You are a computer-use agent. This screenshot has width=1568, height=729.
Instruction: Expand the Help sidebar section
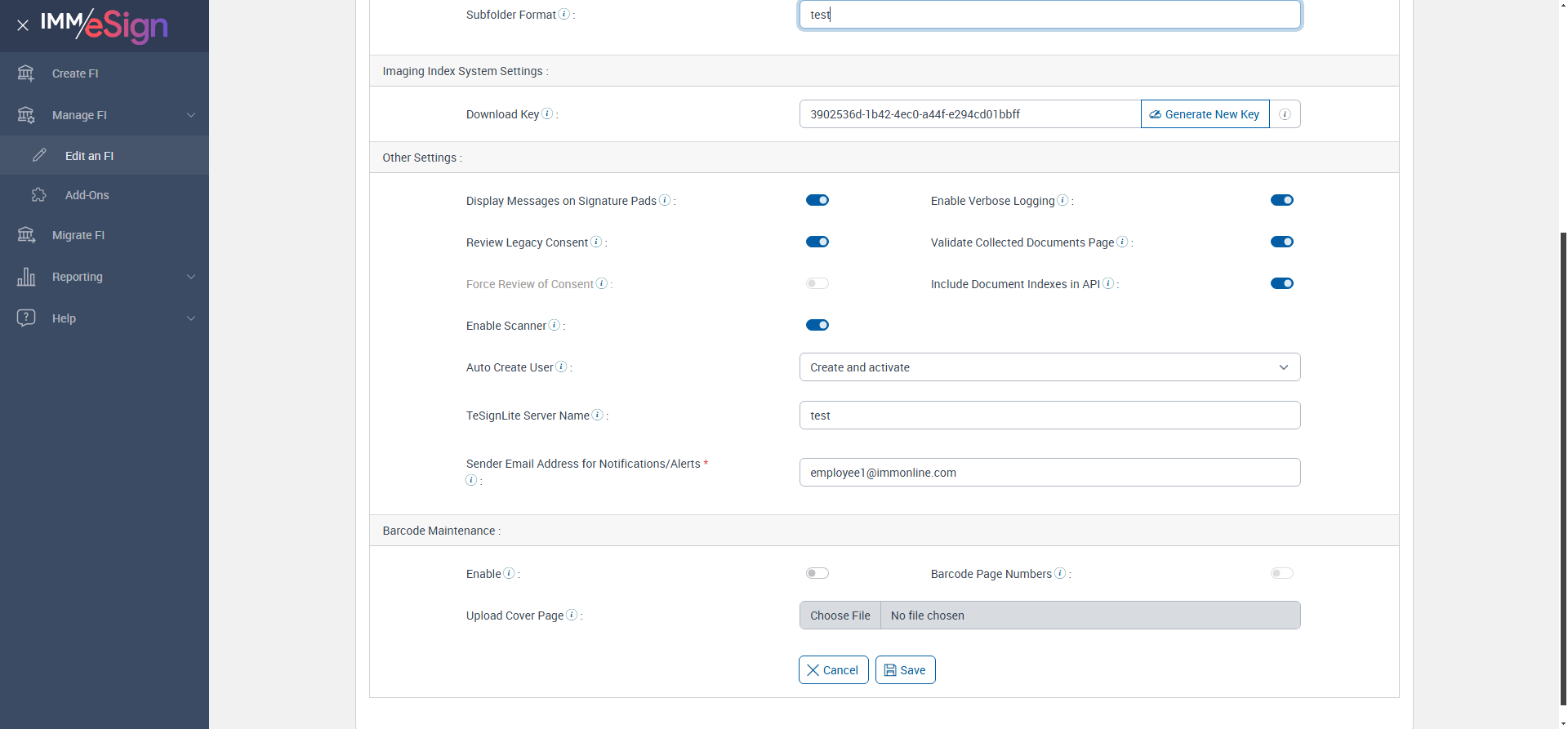point(105,318)
